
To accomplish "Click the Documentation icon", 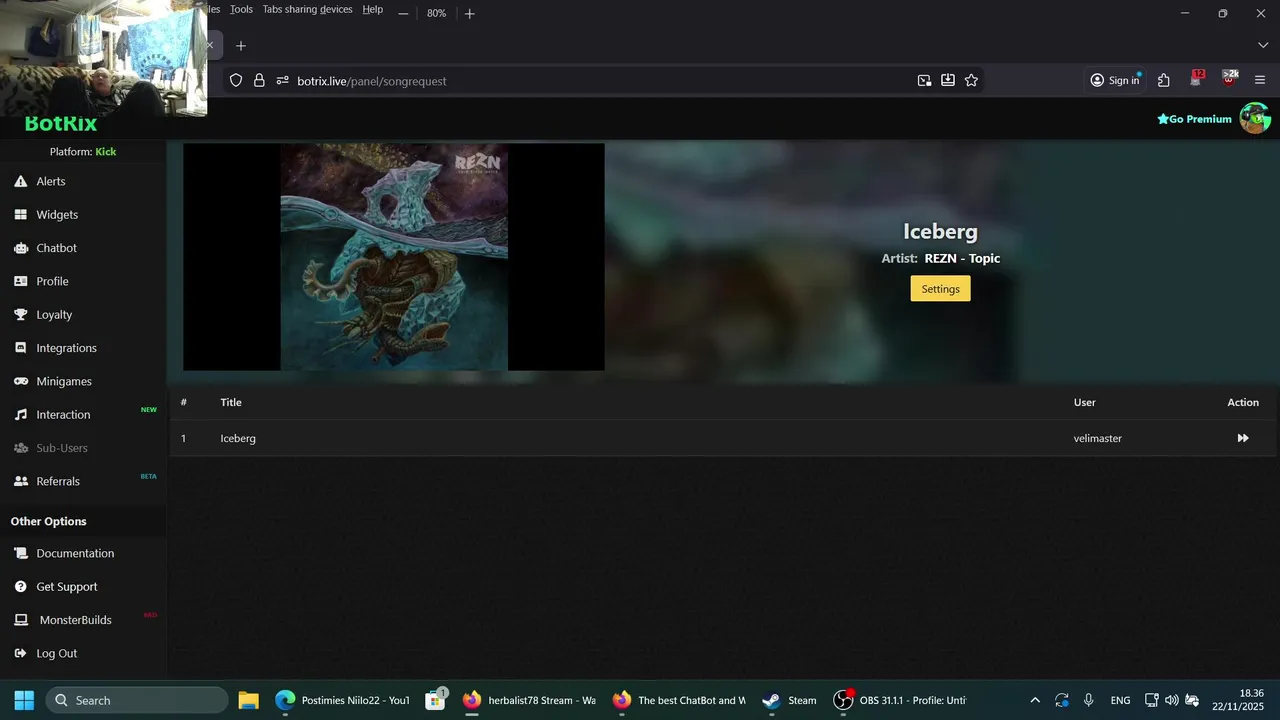I will click(20, 553).
